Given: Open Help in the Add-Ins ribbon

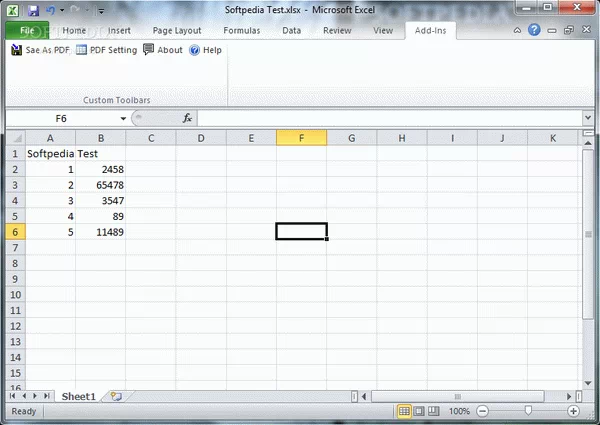Looking at the screenshot, I should point(195,50).
